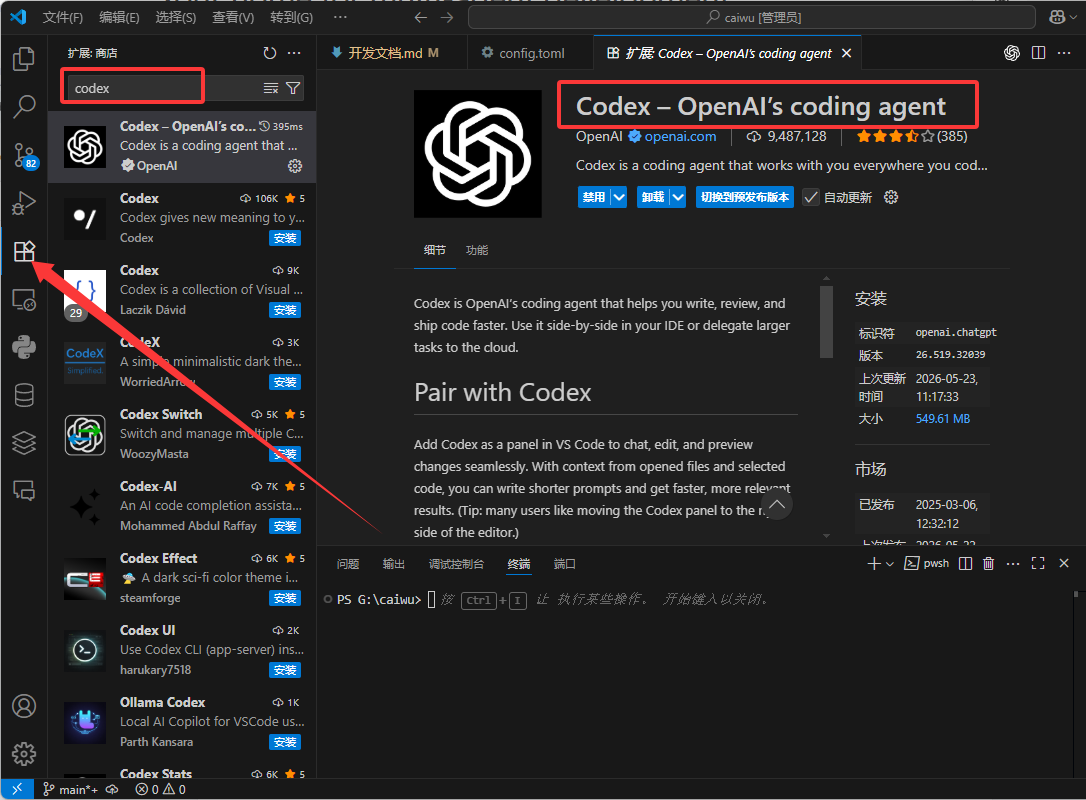
Task: Show hidden menu bar items via ellipsis
Action: click(340, 17)
